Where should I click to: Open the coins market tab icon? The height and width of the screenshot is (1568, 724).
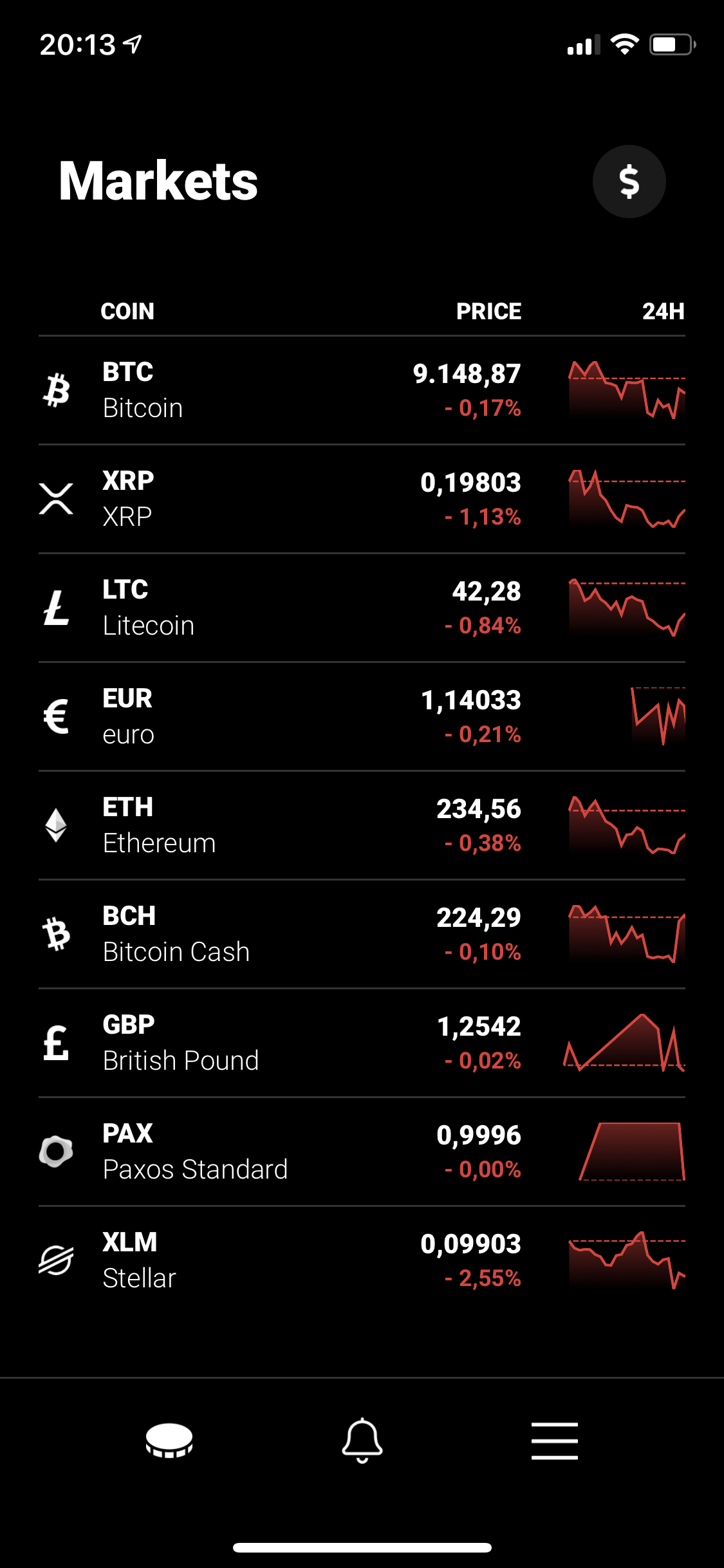tap(169, 1441)
